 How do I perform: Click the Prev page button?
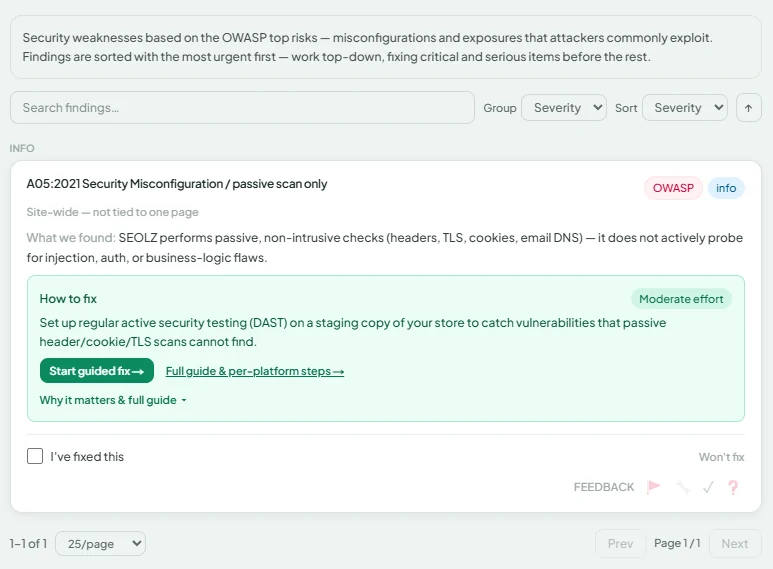[x=620, y=543]
